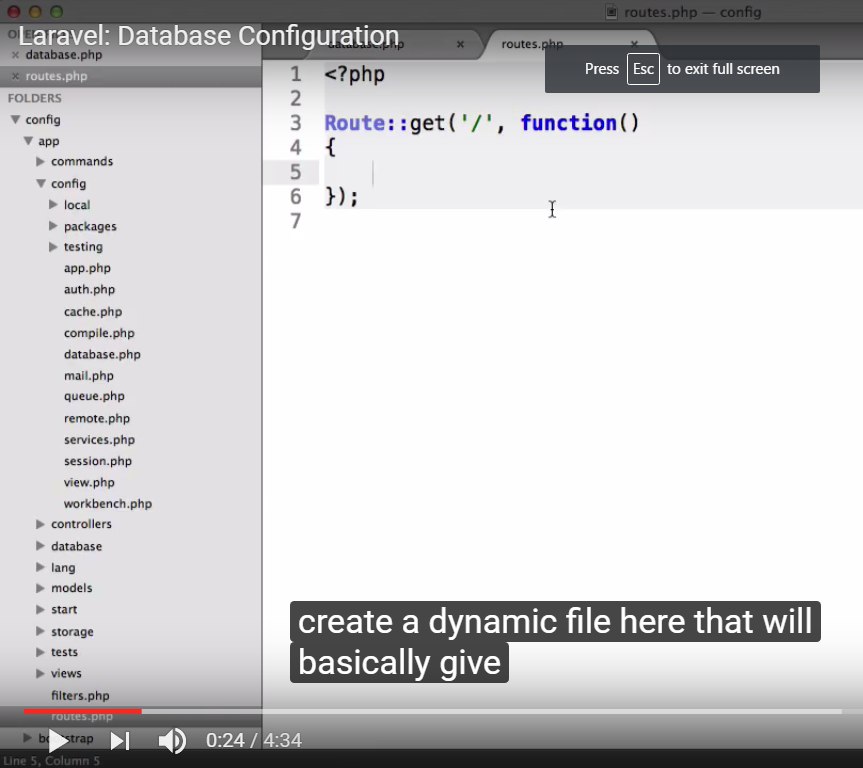The image size is (863, 768).
Task: Collapse the top-level config folder
Action: click(x=15, y=119)
